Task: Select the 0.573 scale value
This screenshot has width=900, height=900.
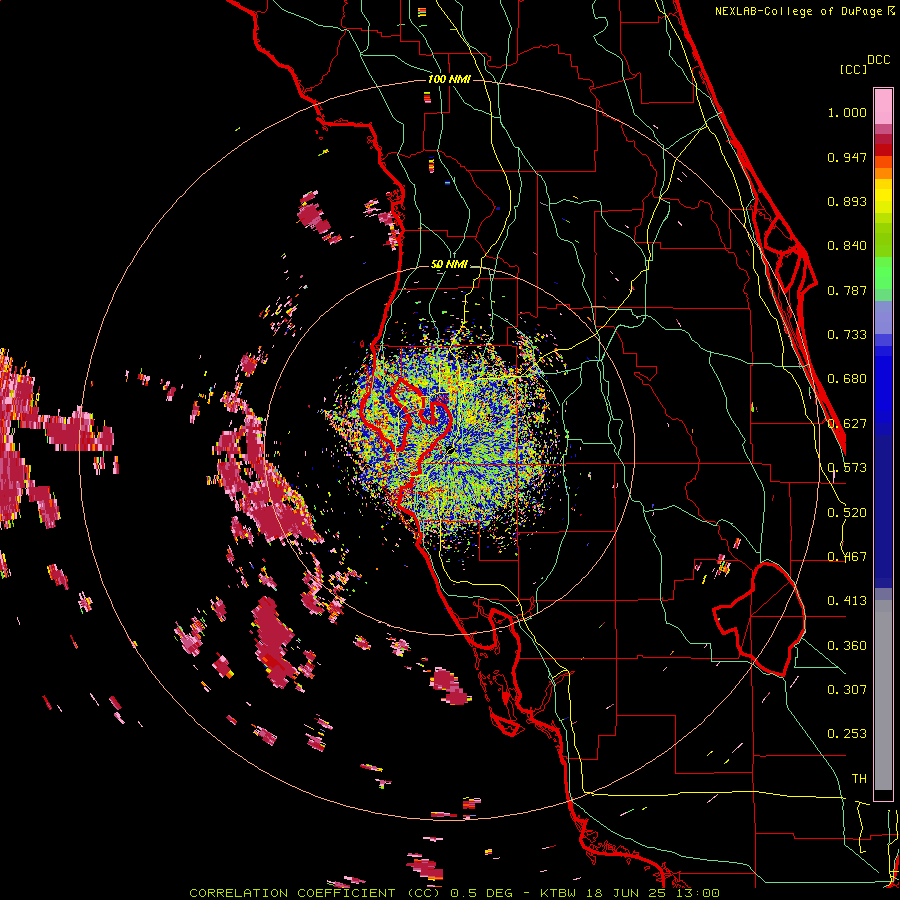Action: tap(847, 468)
